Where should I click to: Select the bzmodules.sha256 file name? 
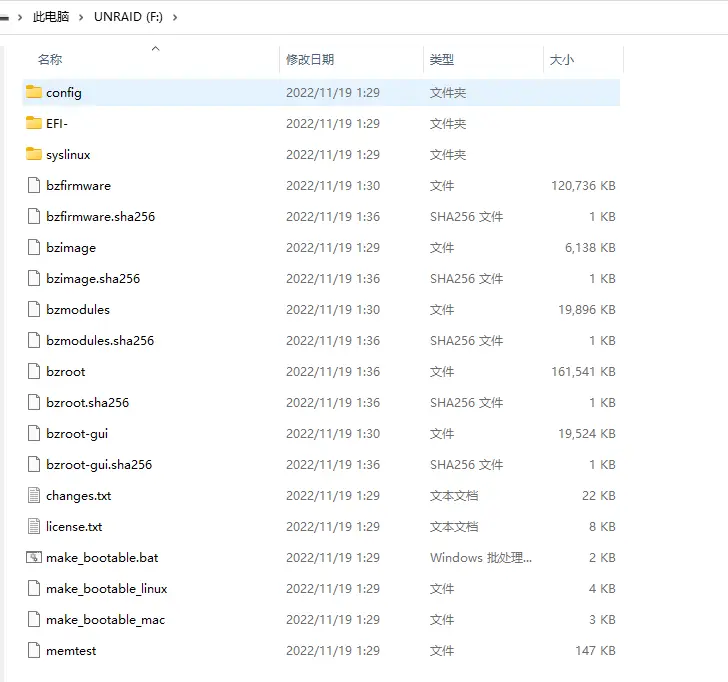100,341
